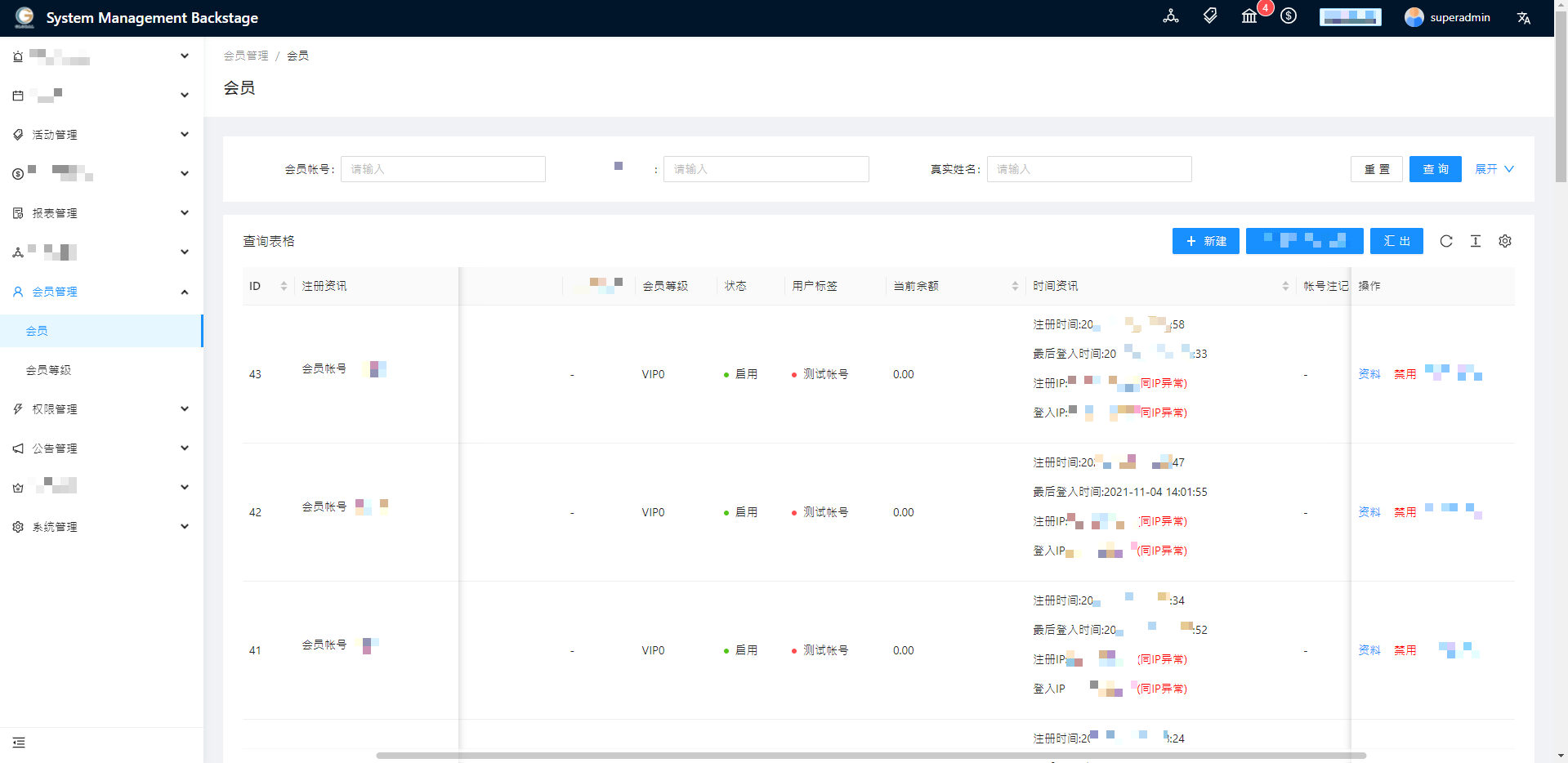Expand more filters with 展开
1568x763 pixels.
[x=1494, y=169]
